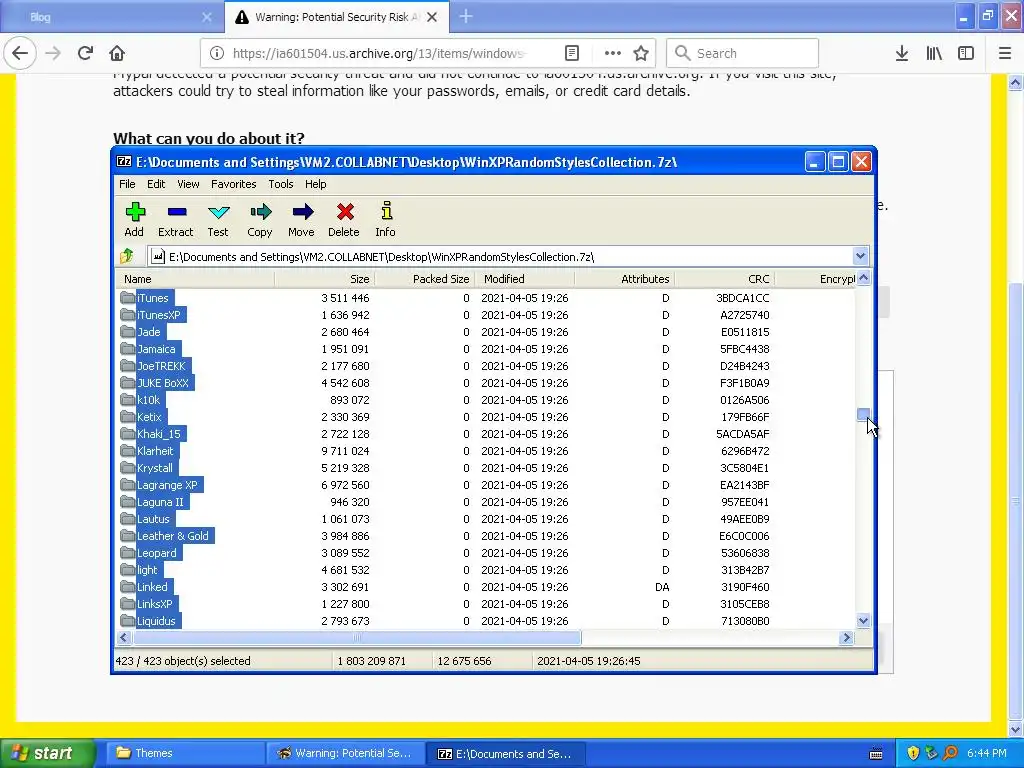Go back in Firefox browser
The width and height of the screenshot is (1024, 768).
(x=20, y=53)
